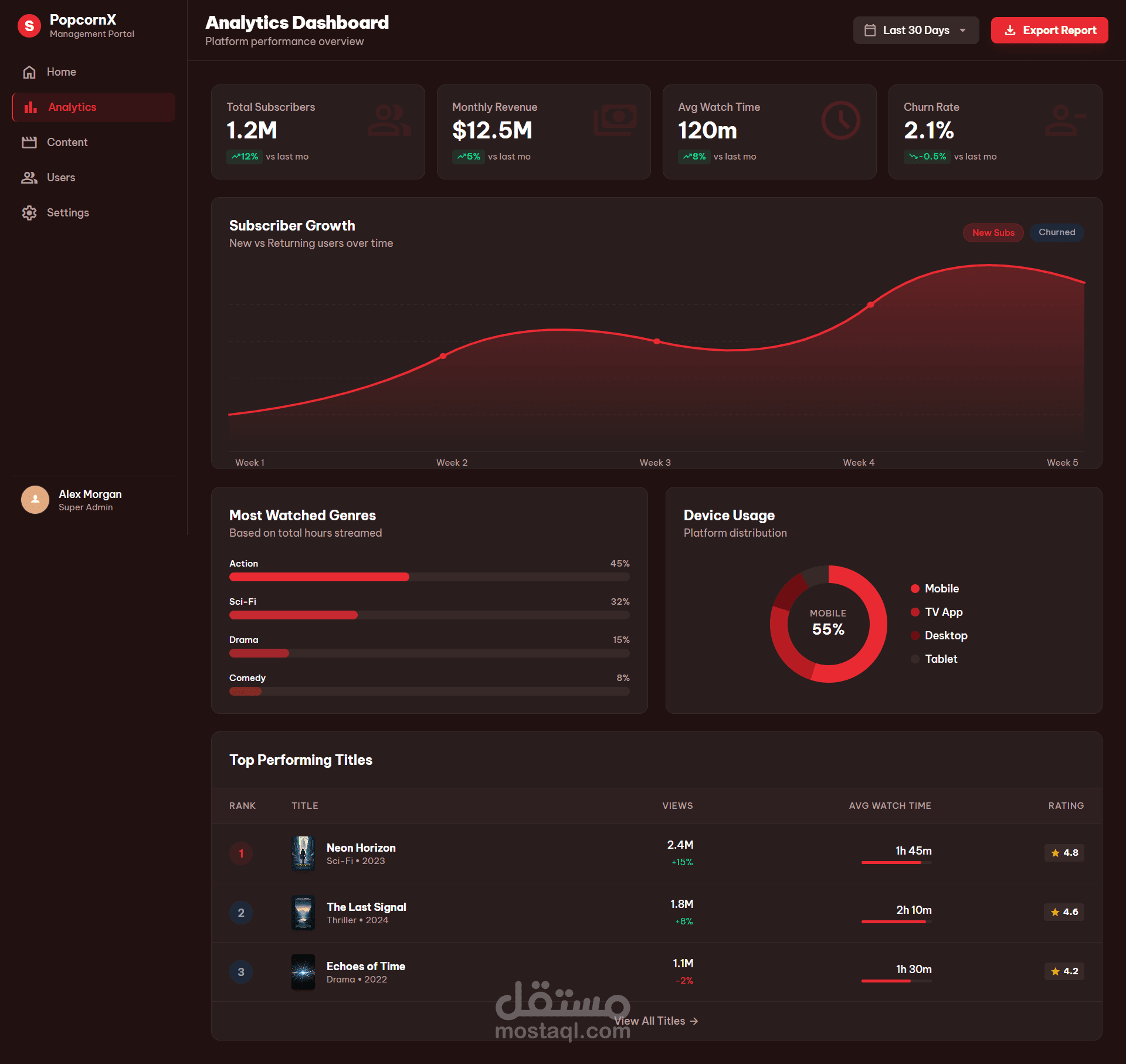Image resolution: width=1126 pixels, height=1064 pixels.
Task: Toggle the Churned chart series
Action: pos(1057,232)
